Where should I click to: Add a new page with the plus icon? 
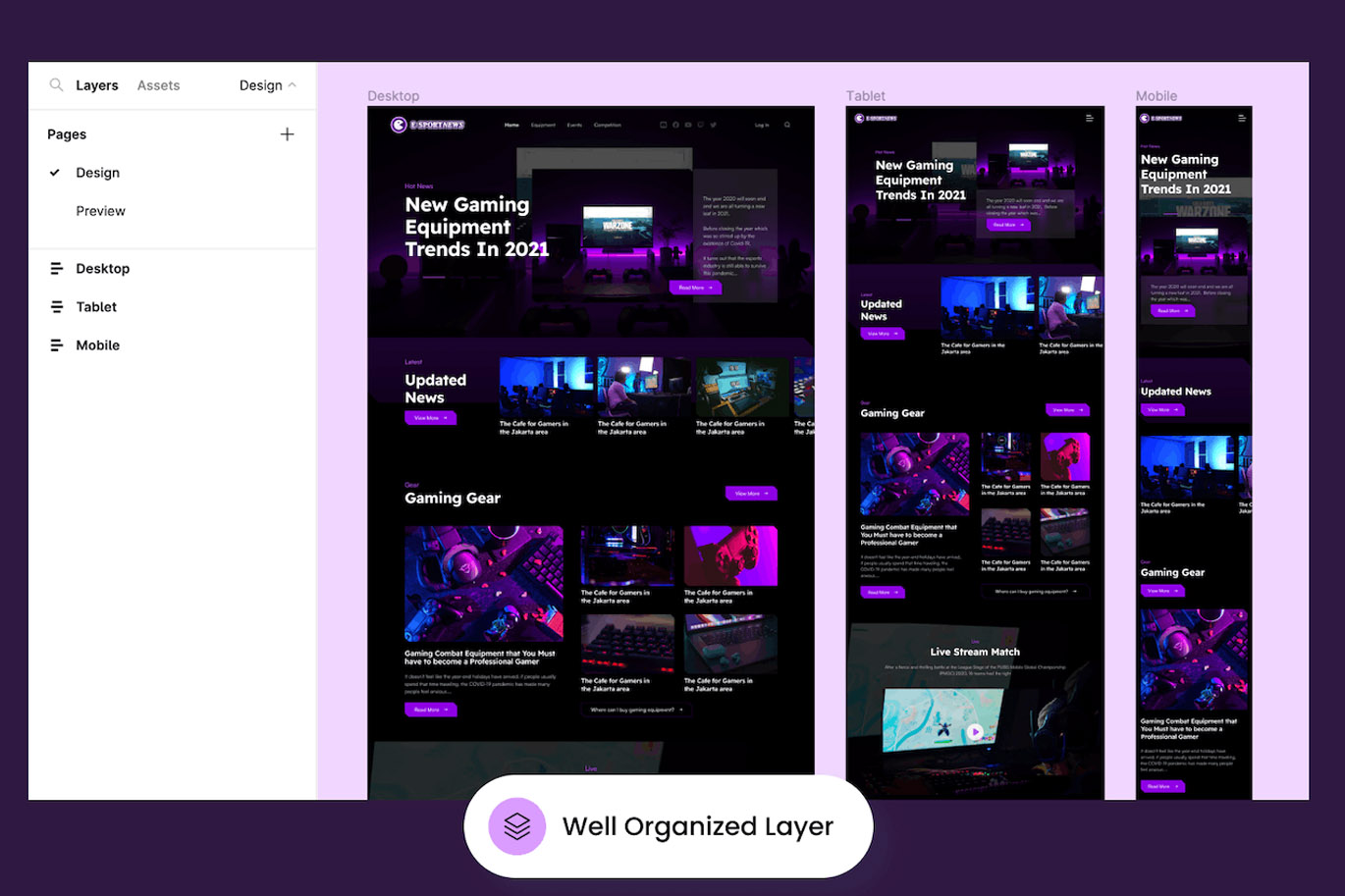287,134
